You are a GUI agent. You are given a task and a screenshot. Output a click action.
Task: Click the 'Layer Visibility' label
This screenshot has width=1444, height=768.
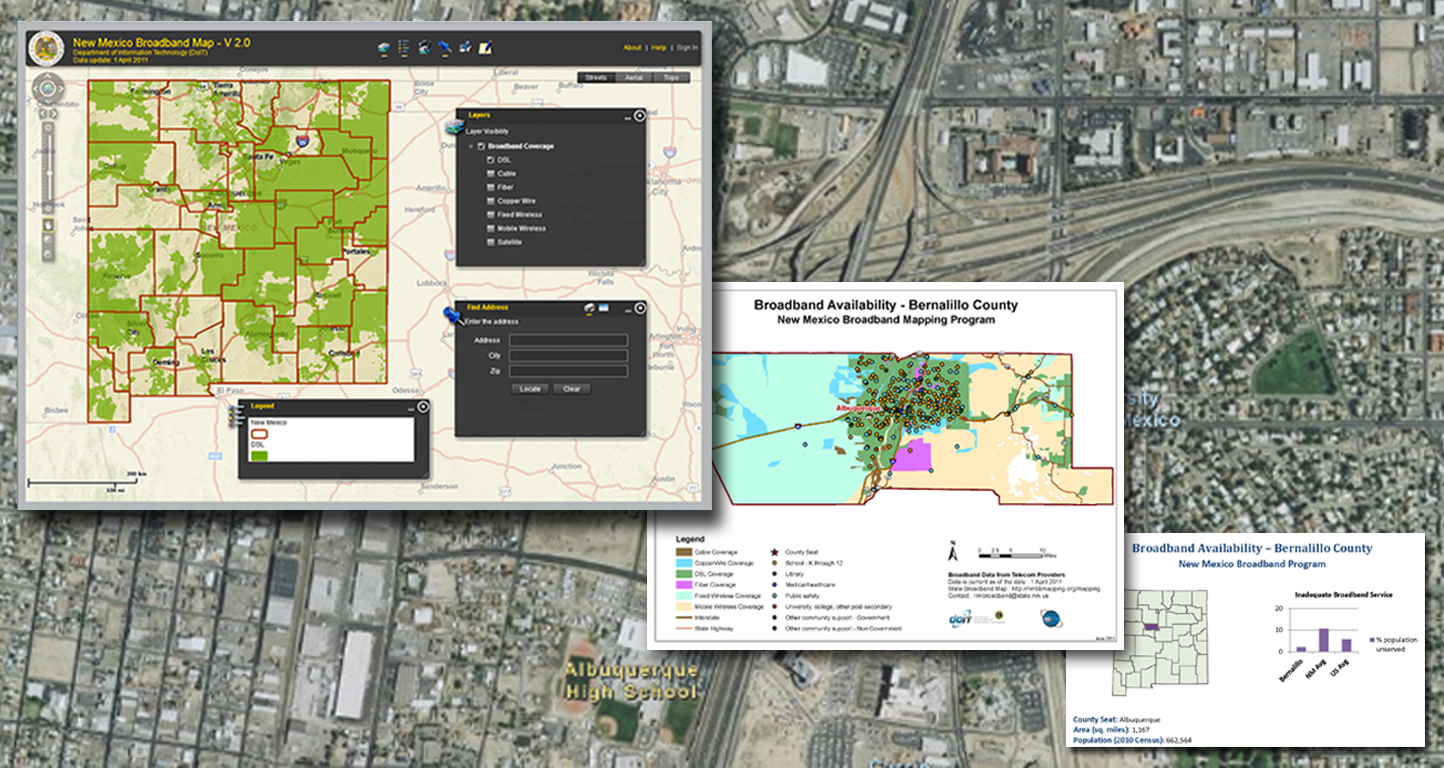tap(487, 131)
